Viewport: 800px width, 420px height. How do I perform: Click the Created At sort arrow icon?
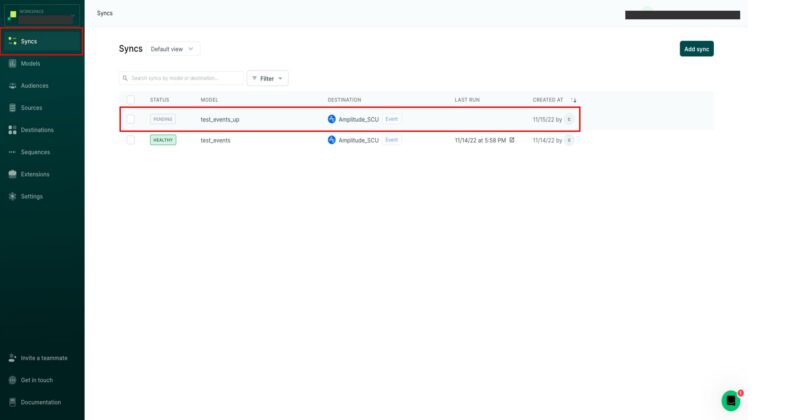pos(574,100)
